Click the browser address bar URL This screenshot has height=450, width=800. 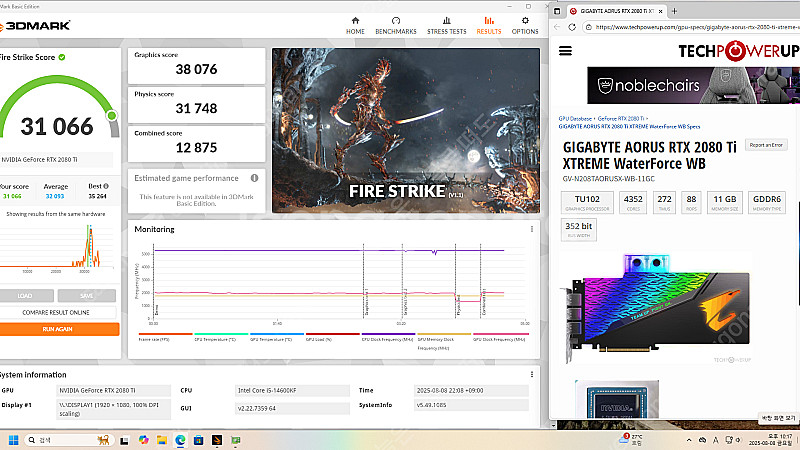(697, 27)
